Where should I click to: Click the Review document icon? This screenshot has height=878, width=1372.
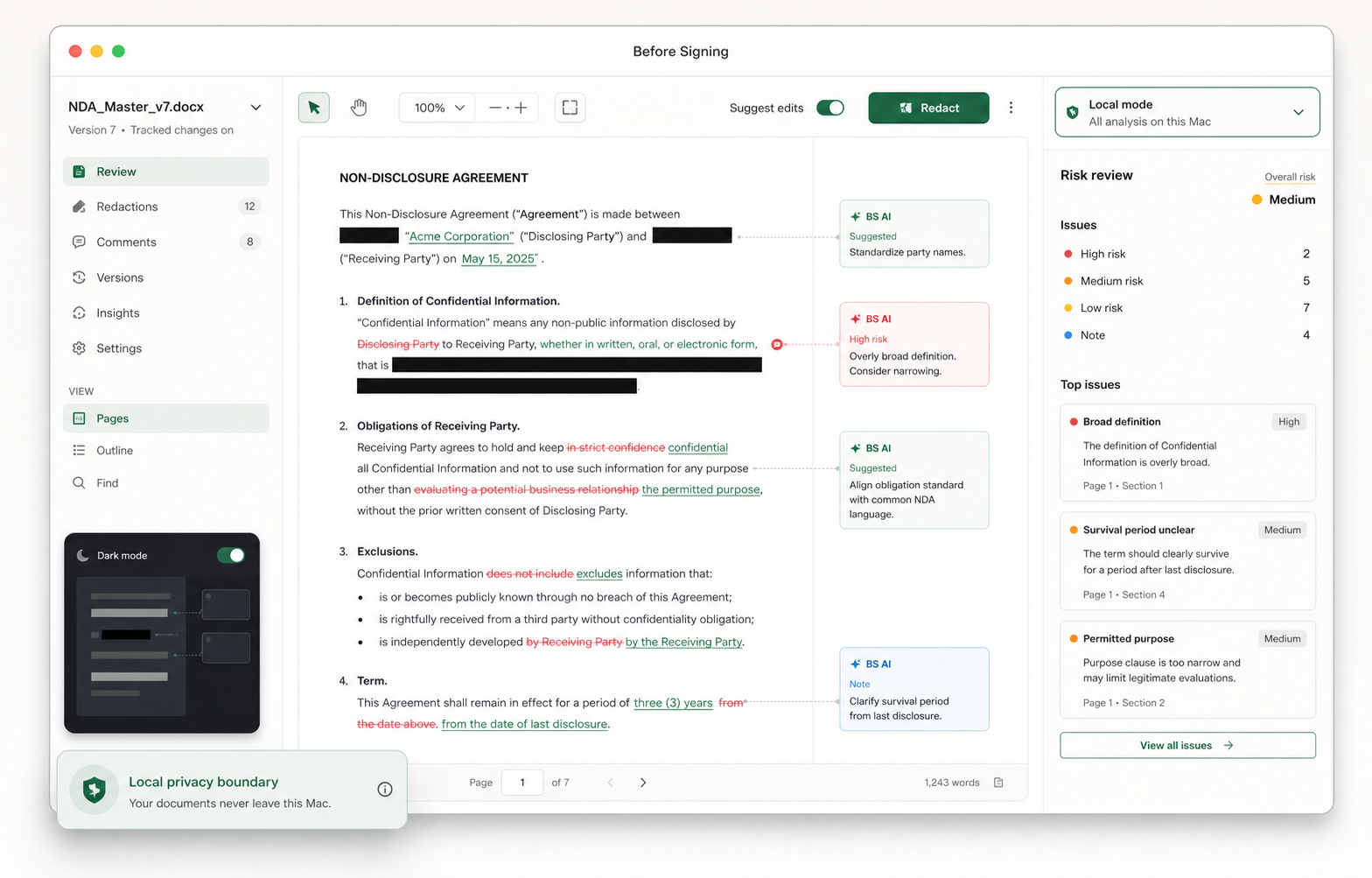[x=79, y=172]
